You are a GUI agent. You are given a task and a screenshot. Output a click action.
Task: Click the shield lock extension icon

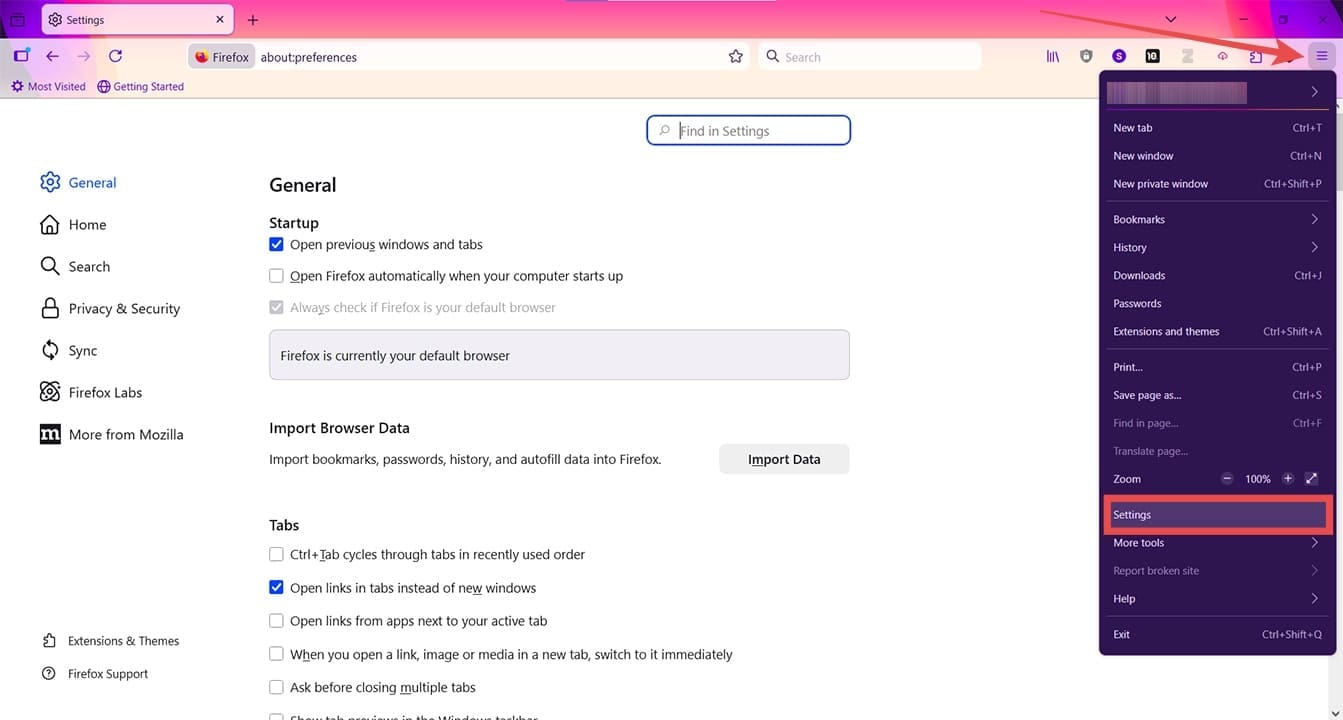1086,57
